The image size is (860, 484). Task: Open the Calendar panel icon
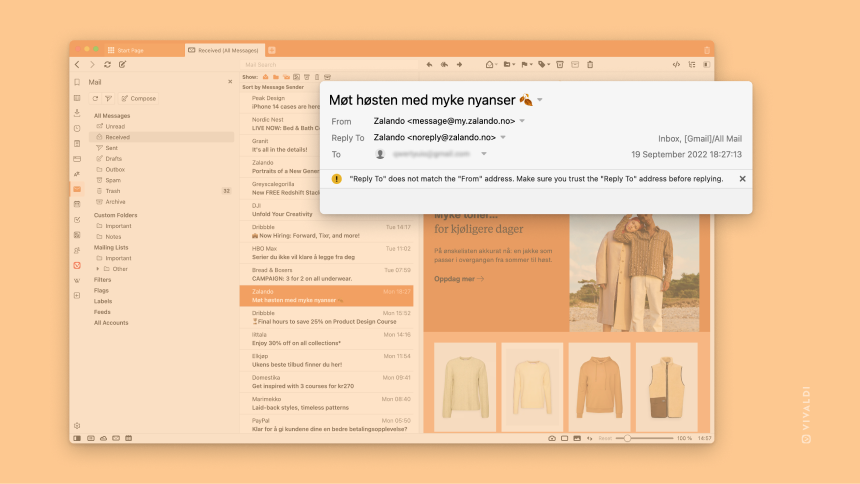coord(77,204)
